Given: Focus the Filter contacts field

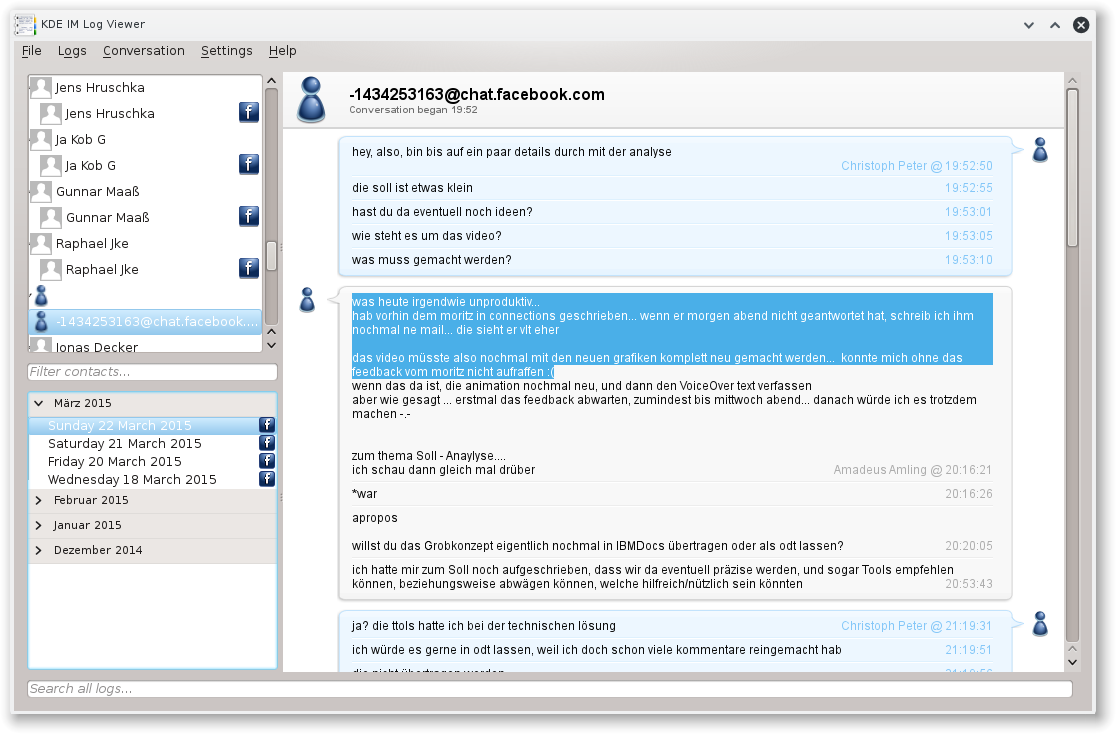Looking at the screenshot, I should pyautogui.click(x=152, y=372).
